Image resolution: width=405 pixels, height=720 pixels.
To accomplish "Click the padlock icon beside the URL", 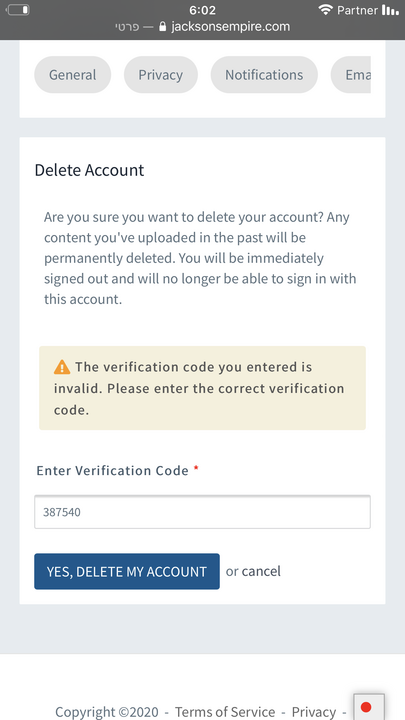I will click(162, 27).
